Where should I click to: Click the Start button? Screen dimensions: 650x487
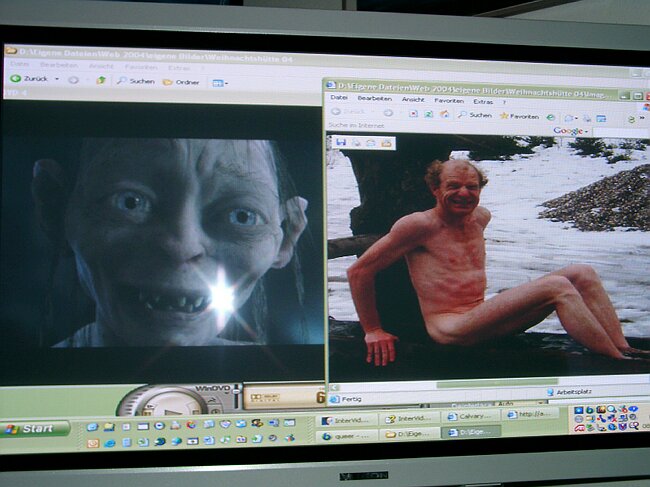click(36, 429)
